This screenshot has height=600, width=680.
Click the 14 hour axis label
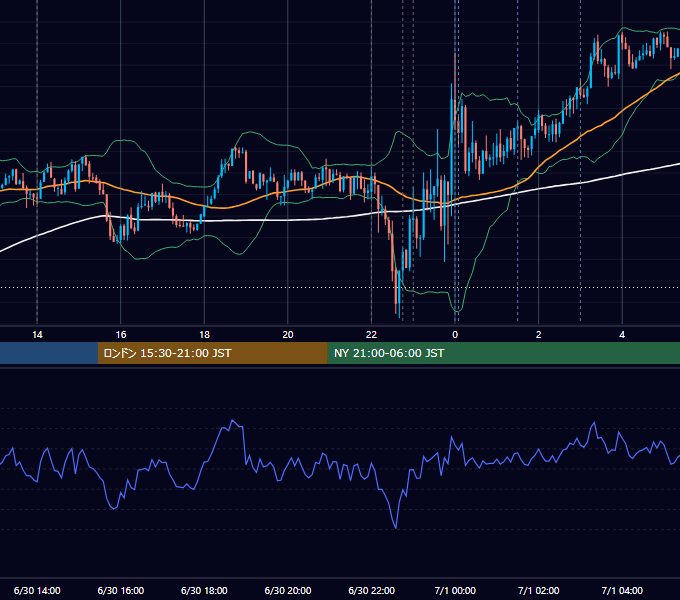(x=37, y=335)
